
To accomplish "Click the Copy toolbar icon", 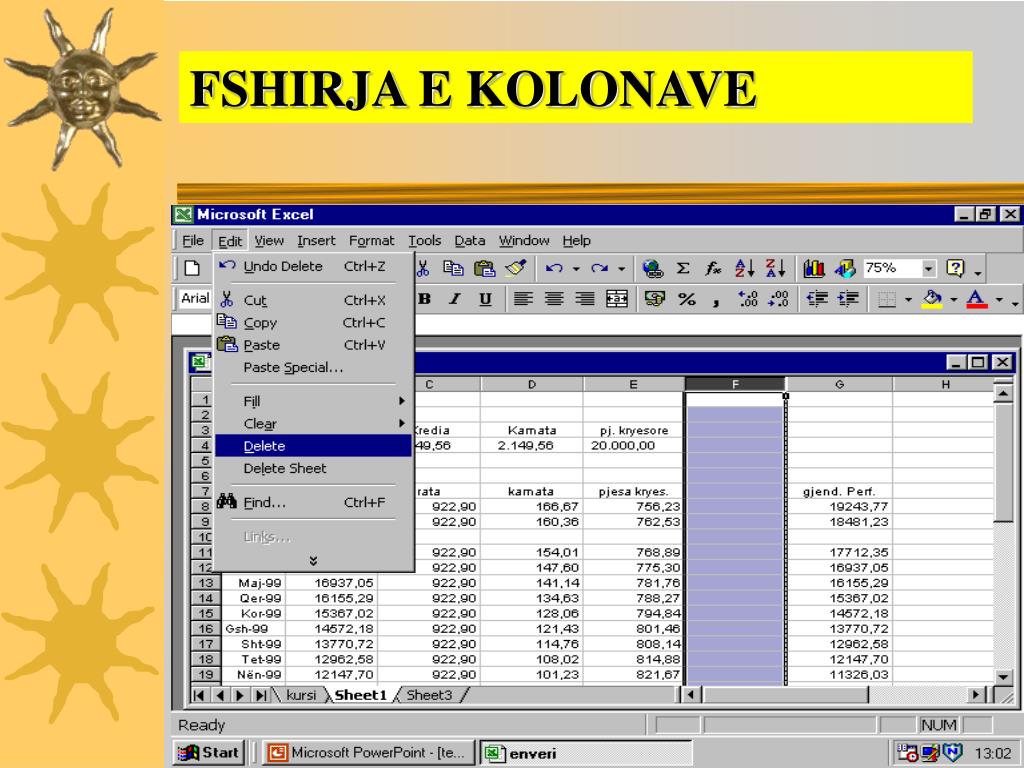I will click(453, 268).
